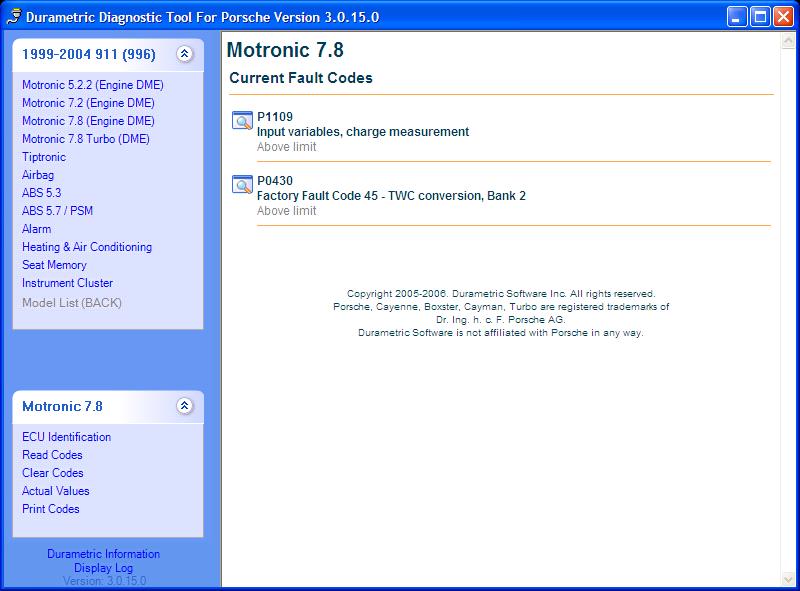
Task: Open the Display Log link
Action: point(104,568)
